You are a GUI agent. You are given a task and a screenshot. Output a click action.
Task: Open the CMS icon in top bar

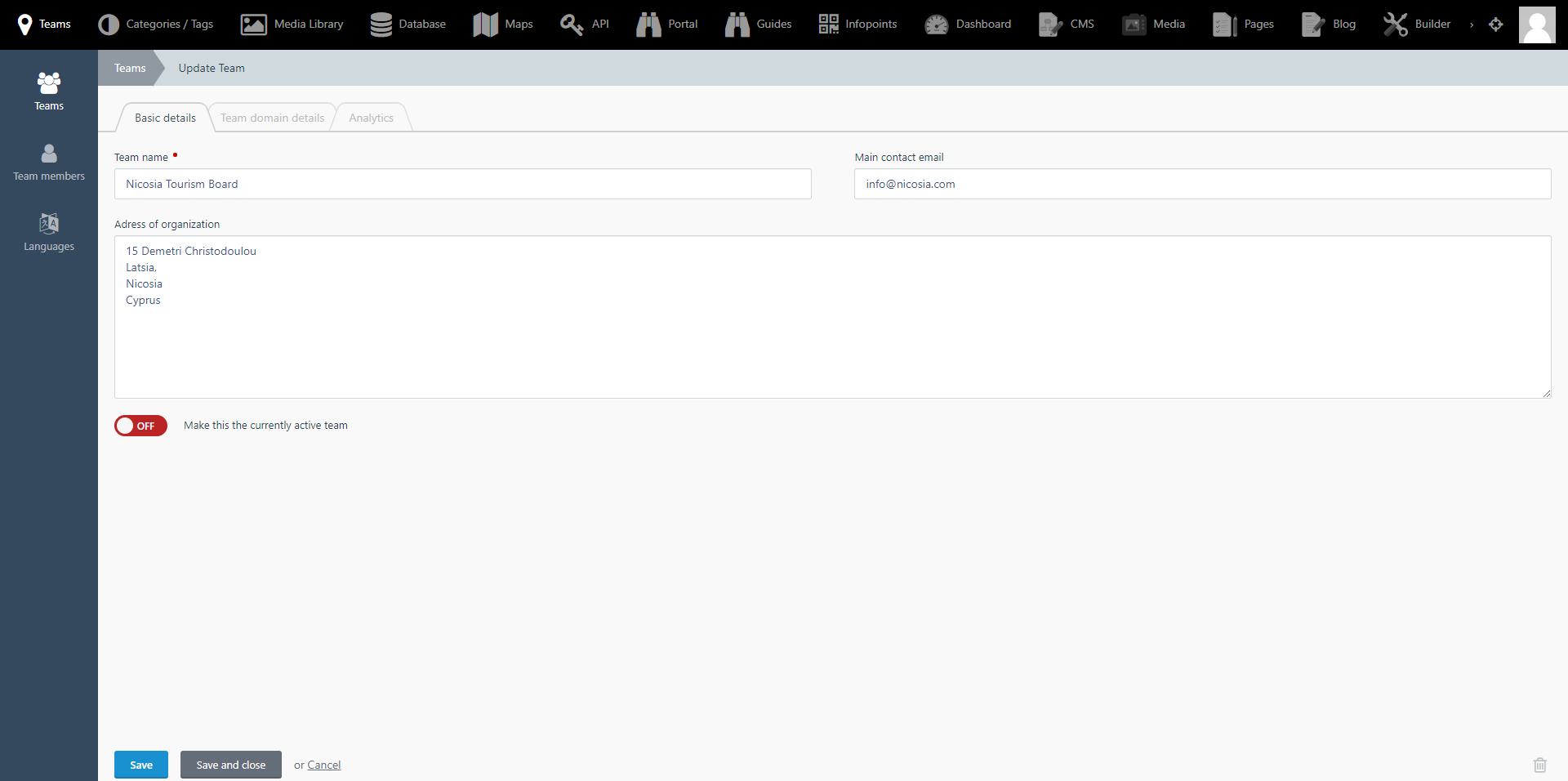coord(1050,25)
